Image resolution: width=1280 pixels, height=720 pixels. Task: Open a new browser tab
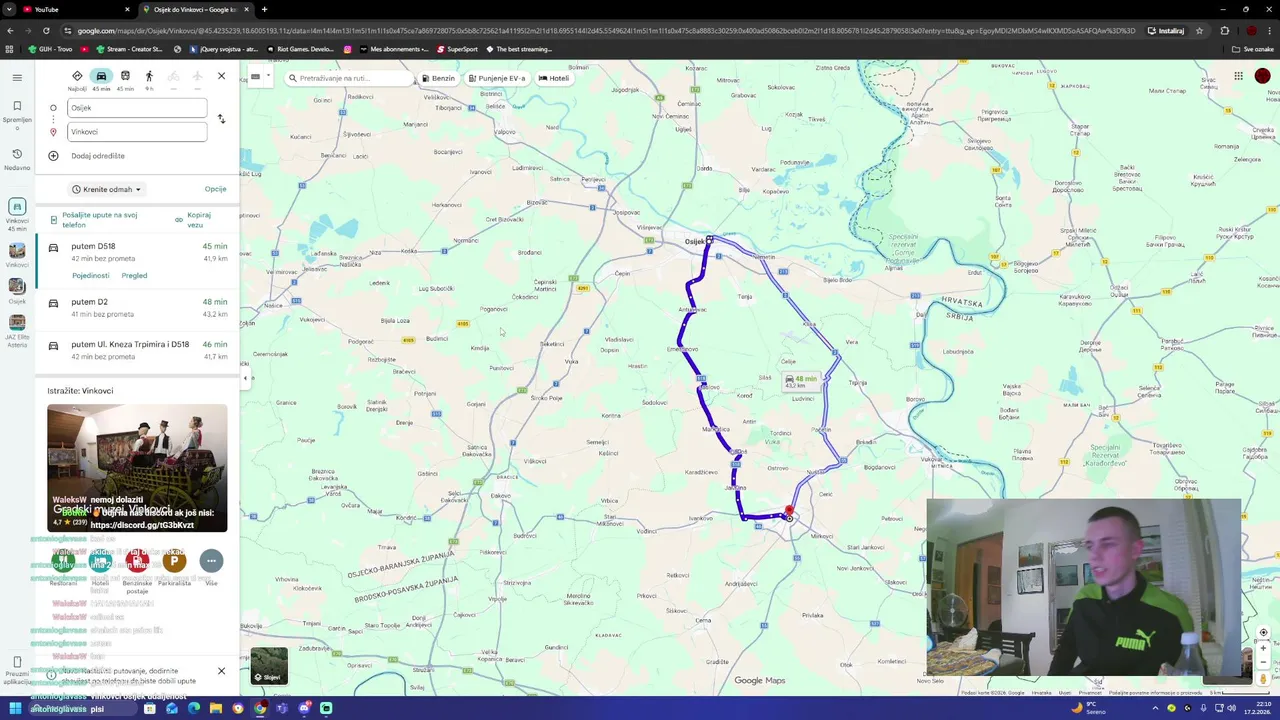click(x=264, y=9)
